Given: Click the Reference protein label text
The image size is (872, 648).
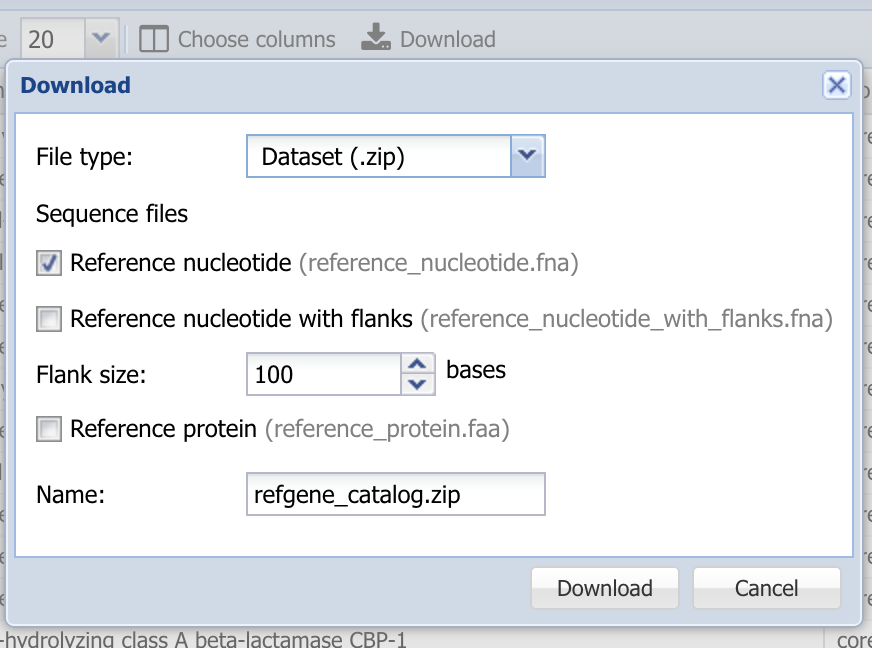Looking at the screenshot, I should coord(164,429).
